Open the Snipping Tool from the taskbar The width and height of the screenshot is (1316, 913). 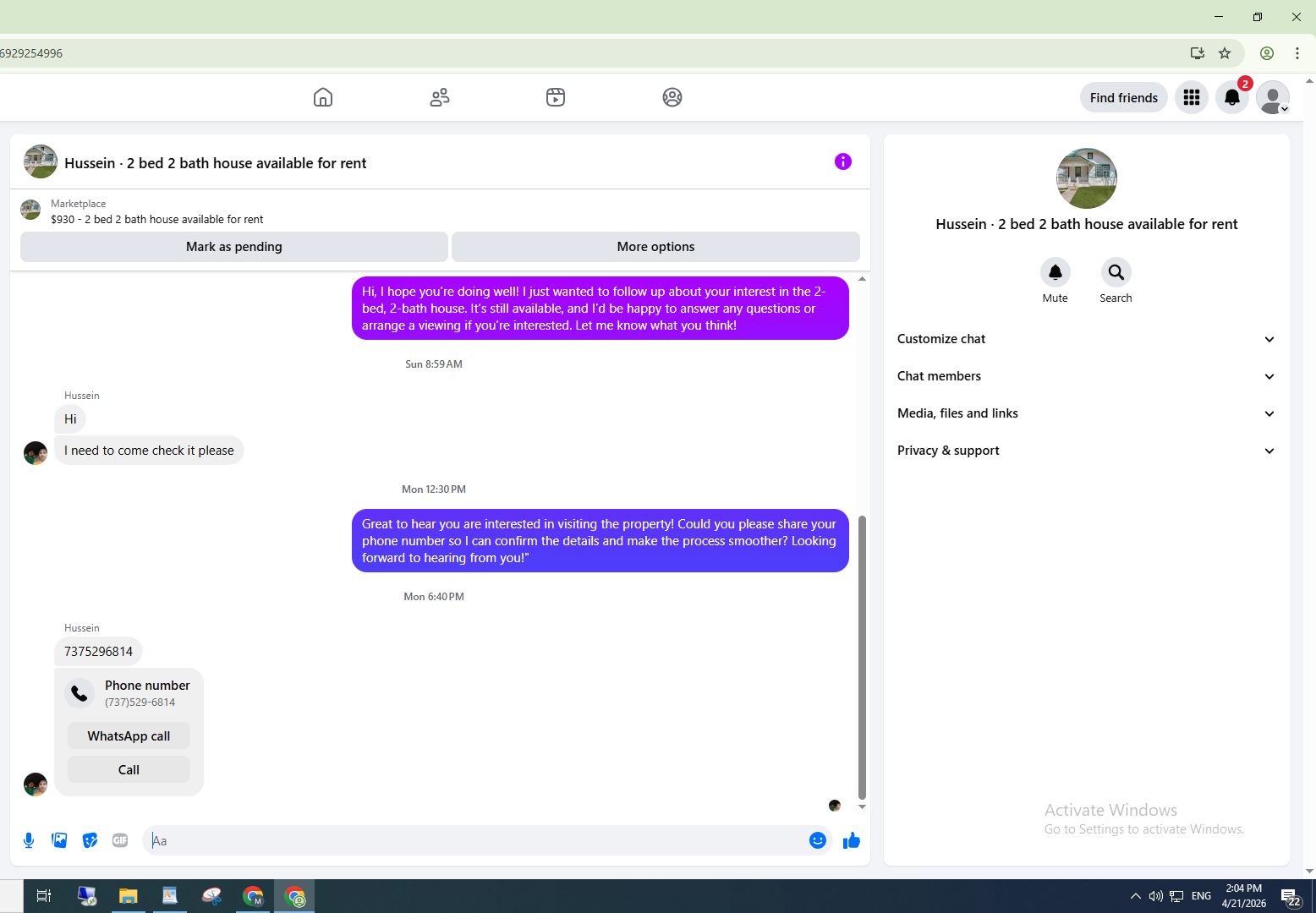coord(211,896)
